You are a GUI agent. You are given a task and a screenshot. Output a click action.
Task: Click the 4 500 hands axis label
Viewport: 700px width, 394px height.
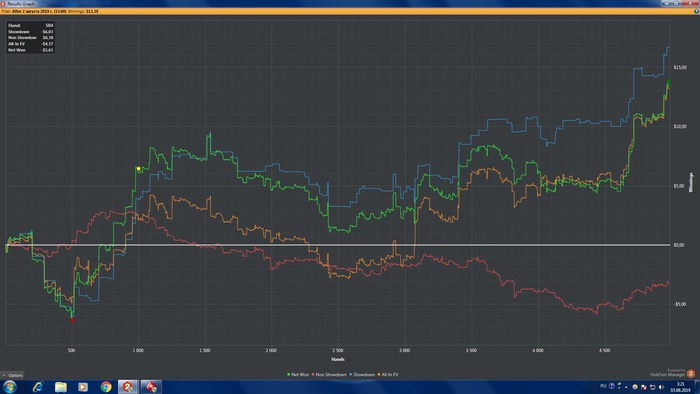(x=604, y=351)
